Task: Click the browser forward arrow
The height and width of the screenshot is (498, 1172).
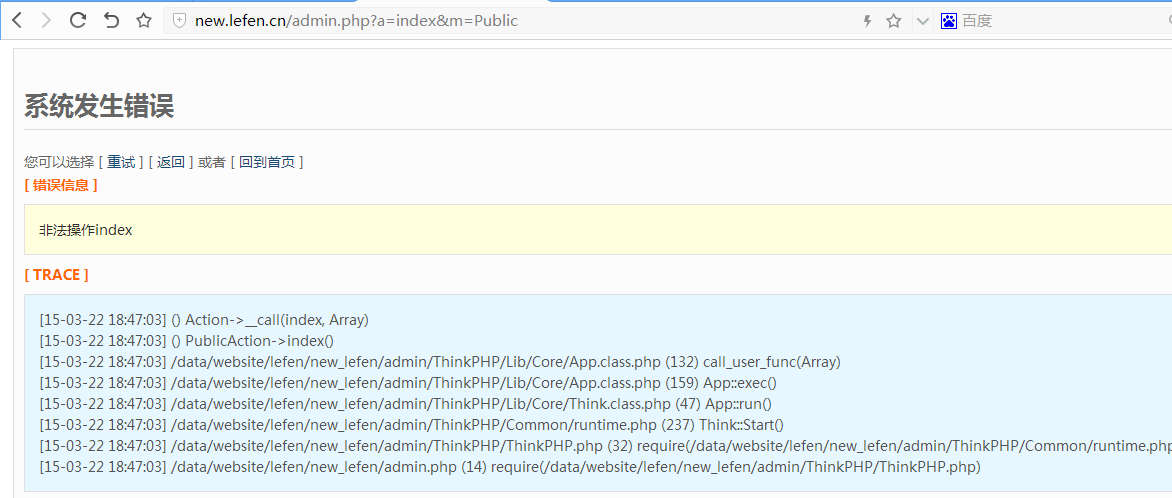Action: (x=46, y=21)
